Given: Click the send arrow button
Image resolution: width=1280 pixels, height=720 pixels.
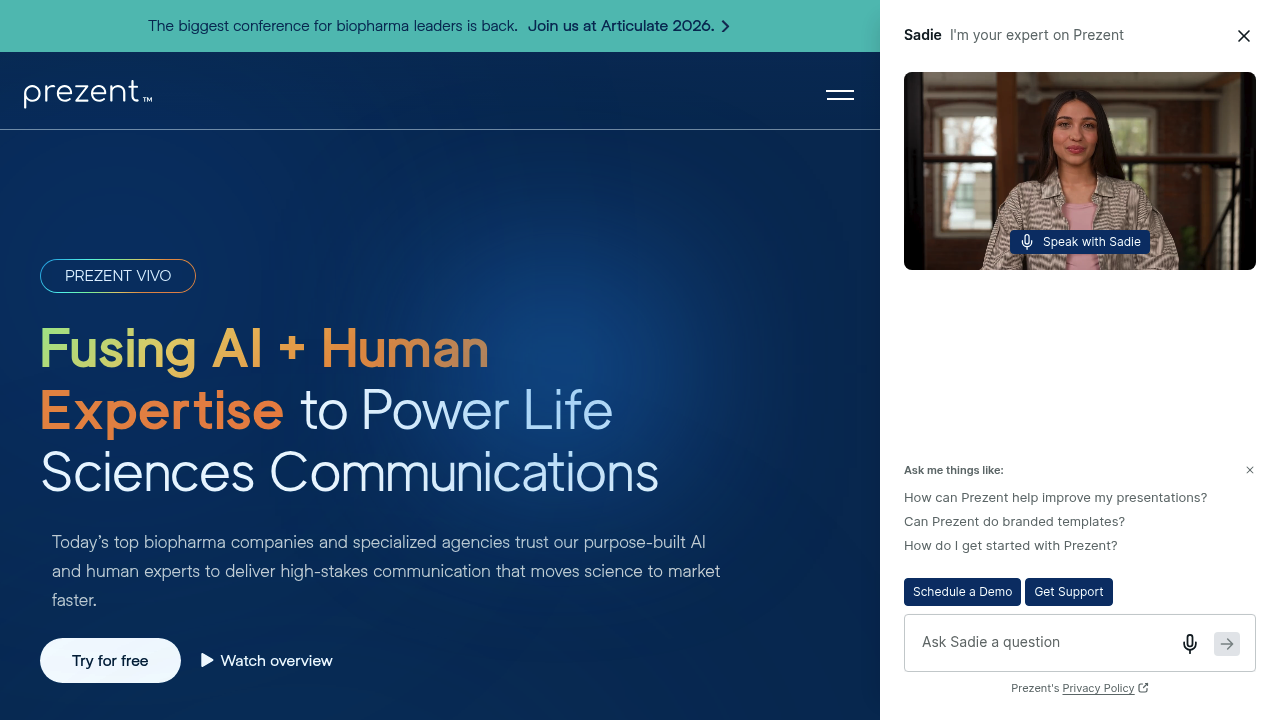Looking at the screenshot, I should click(1227, 644).
